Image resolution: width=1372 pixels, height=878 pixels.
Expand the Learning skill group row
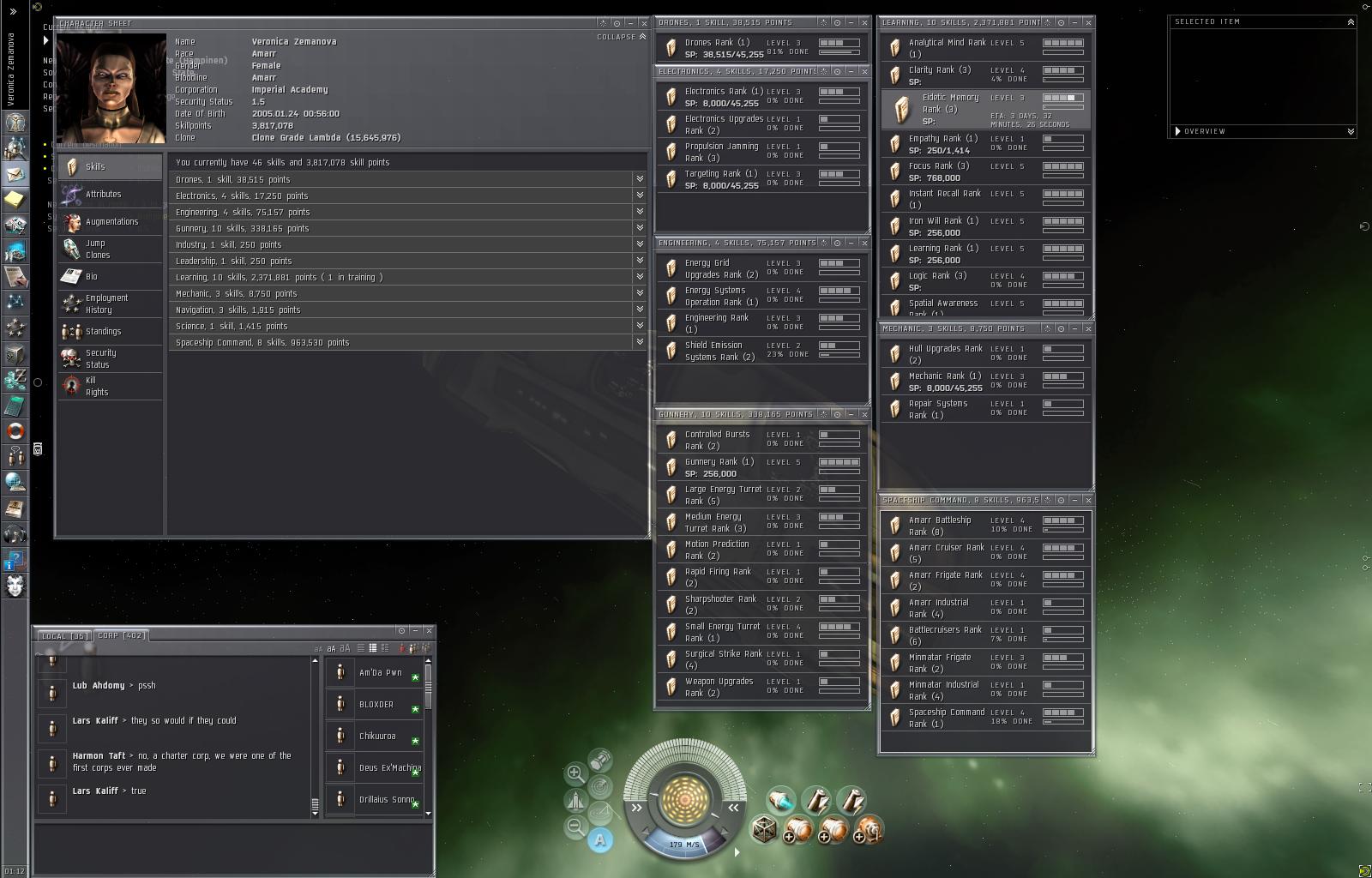click(408, 277)
